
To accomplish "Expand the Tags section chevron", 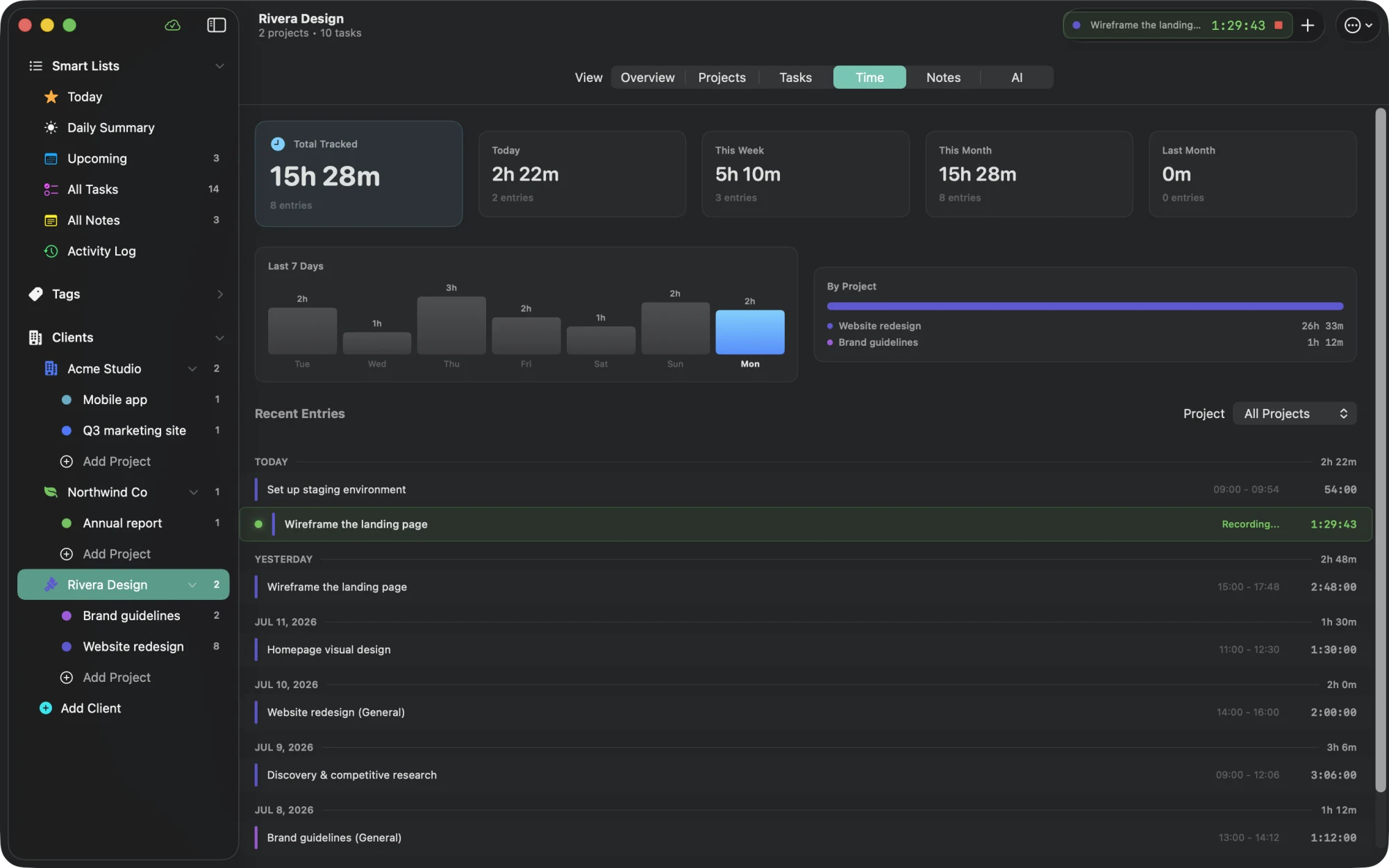I will tap(219, 294).
